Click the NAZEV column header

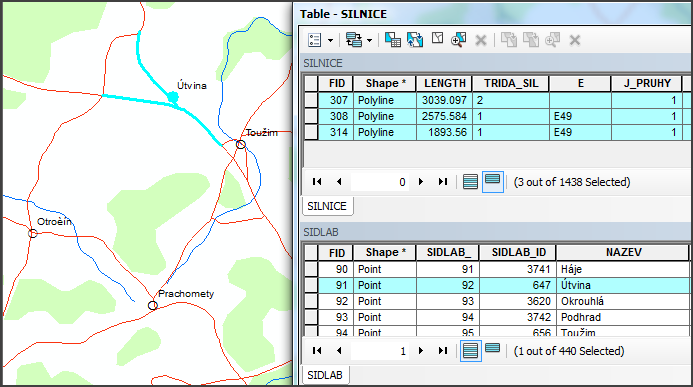pyautogui.click(x=623, y=252)
